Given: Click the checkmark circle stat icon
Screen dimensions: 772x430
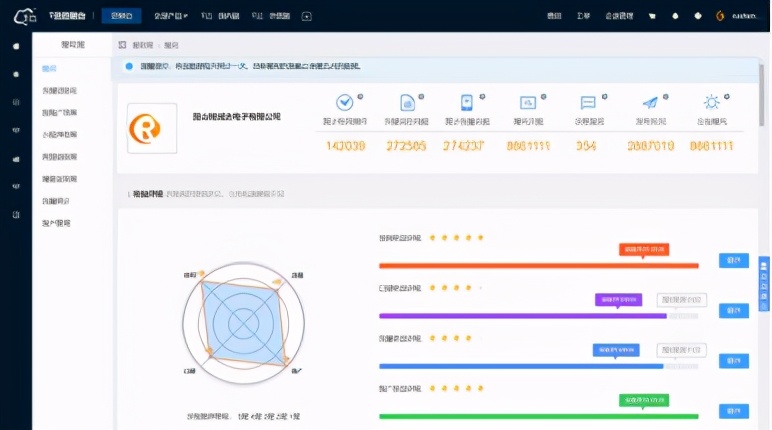Looking at the screenshot, I should (345, 102).
